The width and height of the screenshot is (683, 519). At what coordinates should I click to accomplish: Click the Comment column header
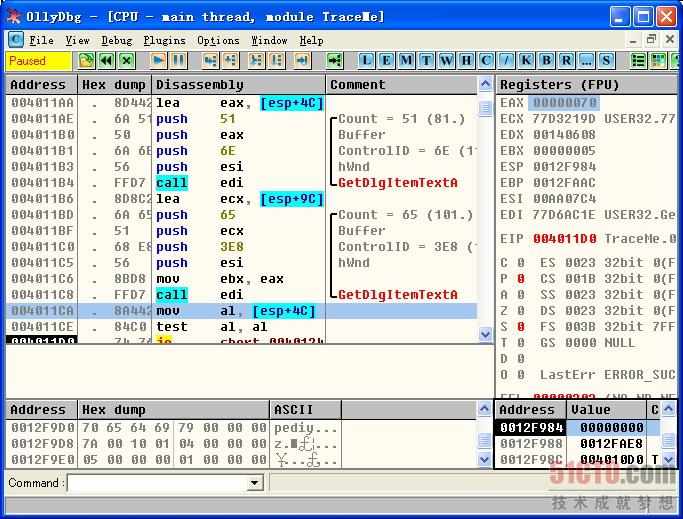click(x=401, y=85)
